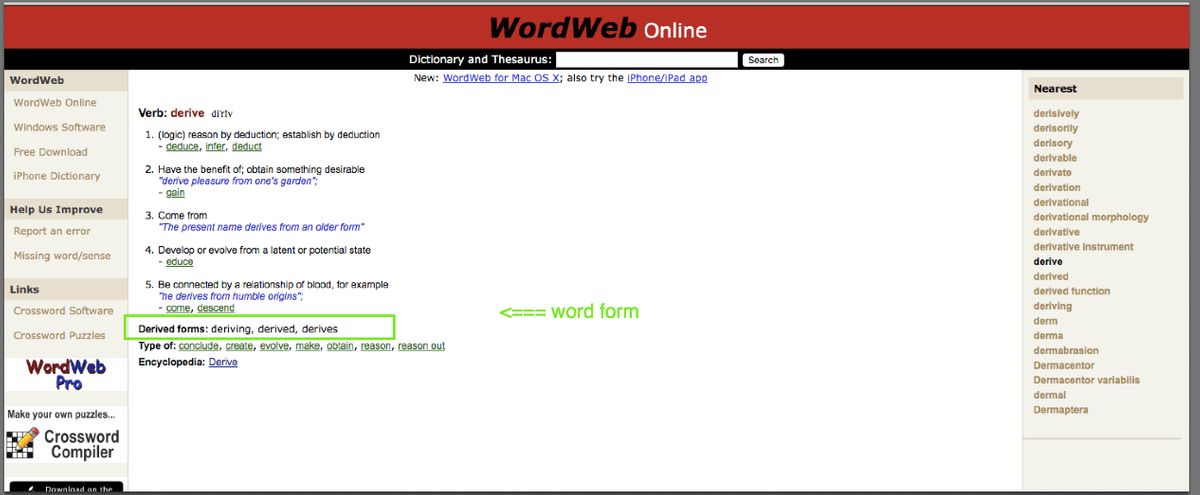The height and width of the screenshot is (495, 1200).
Task: Click the Verb: derive headword
Action: 171,113
